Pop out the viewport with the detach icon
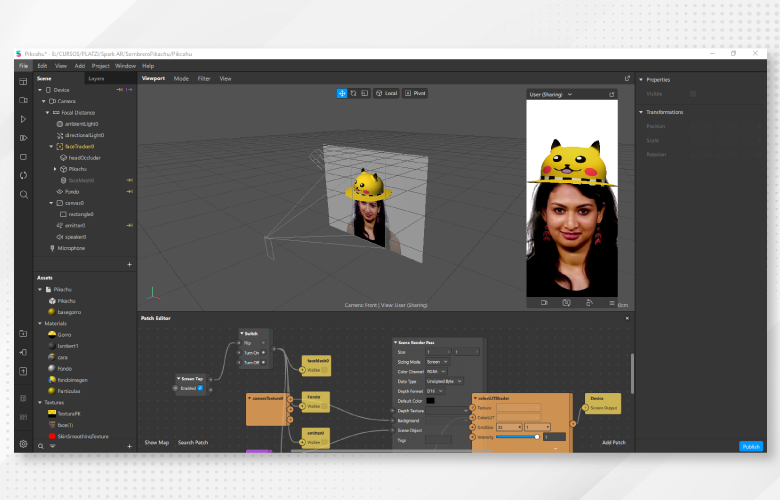Viewport: 780px width, 500px height. point(627,78)
